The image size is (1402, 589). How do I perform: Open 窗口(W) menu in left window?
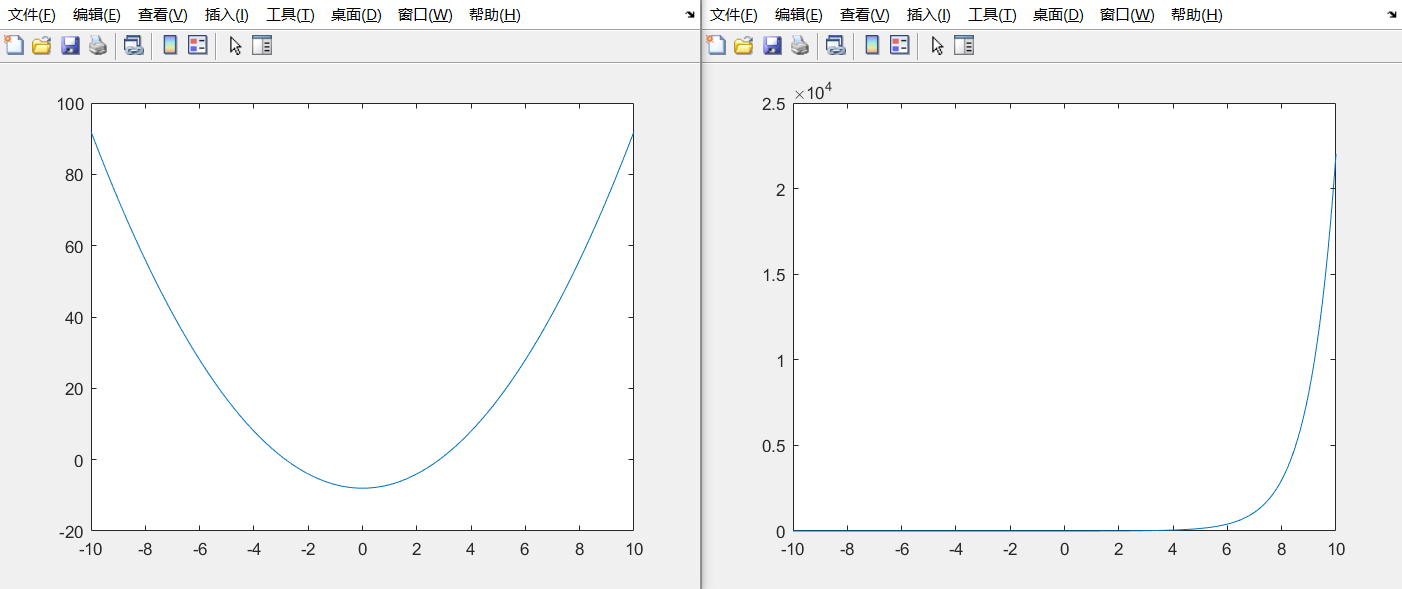pos(425,15)
